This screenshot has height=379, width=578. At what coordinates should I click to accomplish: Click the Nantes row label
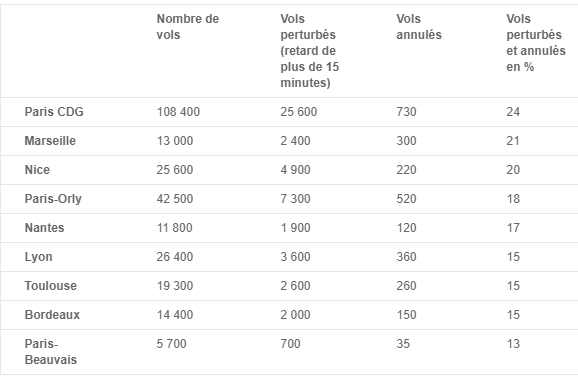click(44, 228)
